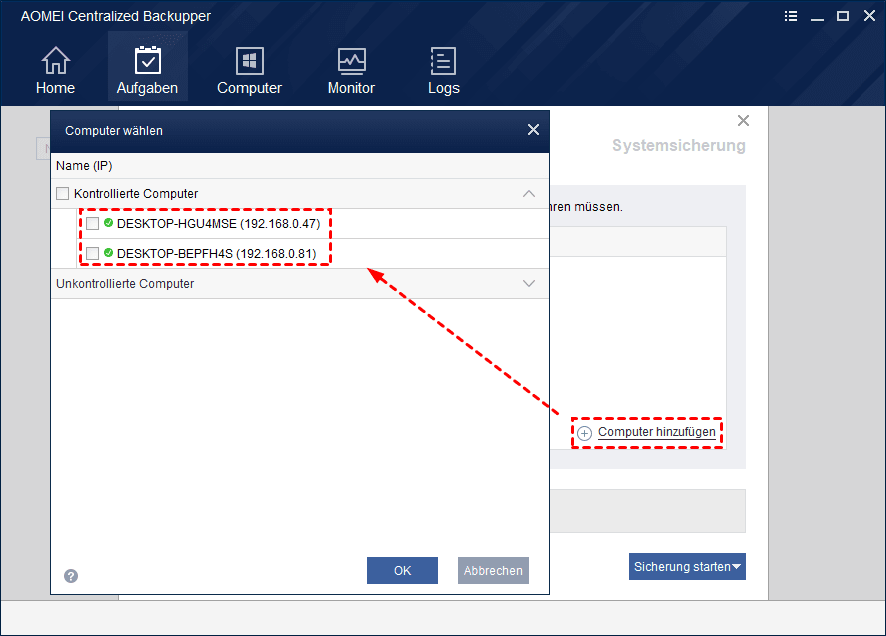Select the DESKTOP-HGU4MSE (192.168.0.47) row text
The width and height of the screenshot is (886, 636).
[x=219, y=224]
